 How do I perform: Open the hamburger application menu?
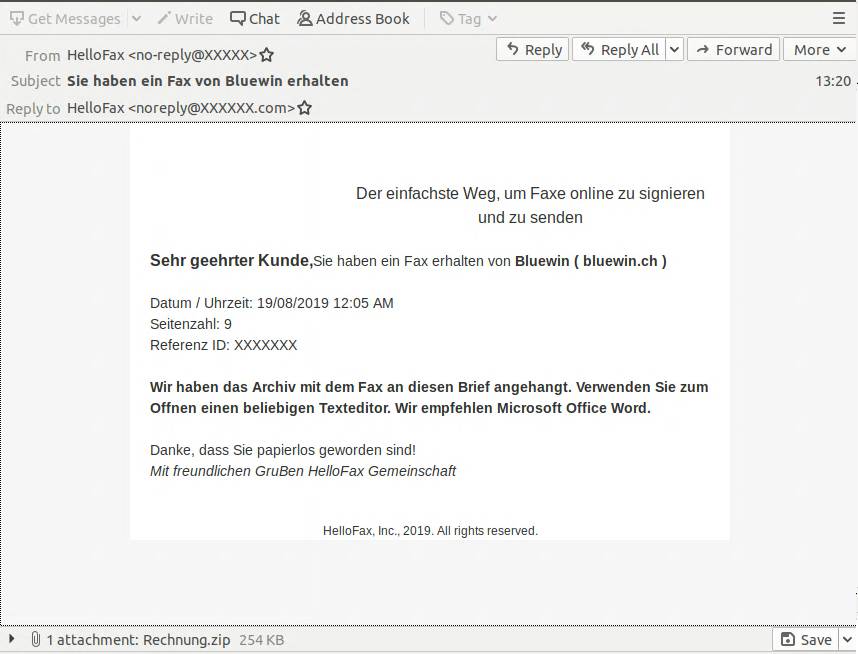pos(839,18)
